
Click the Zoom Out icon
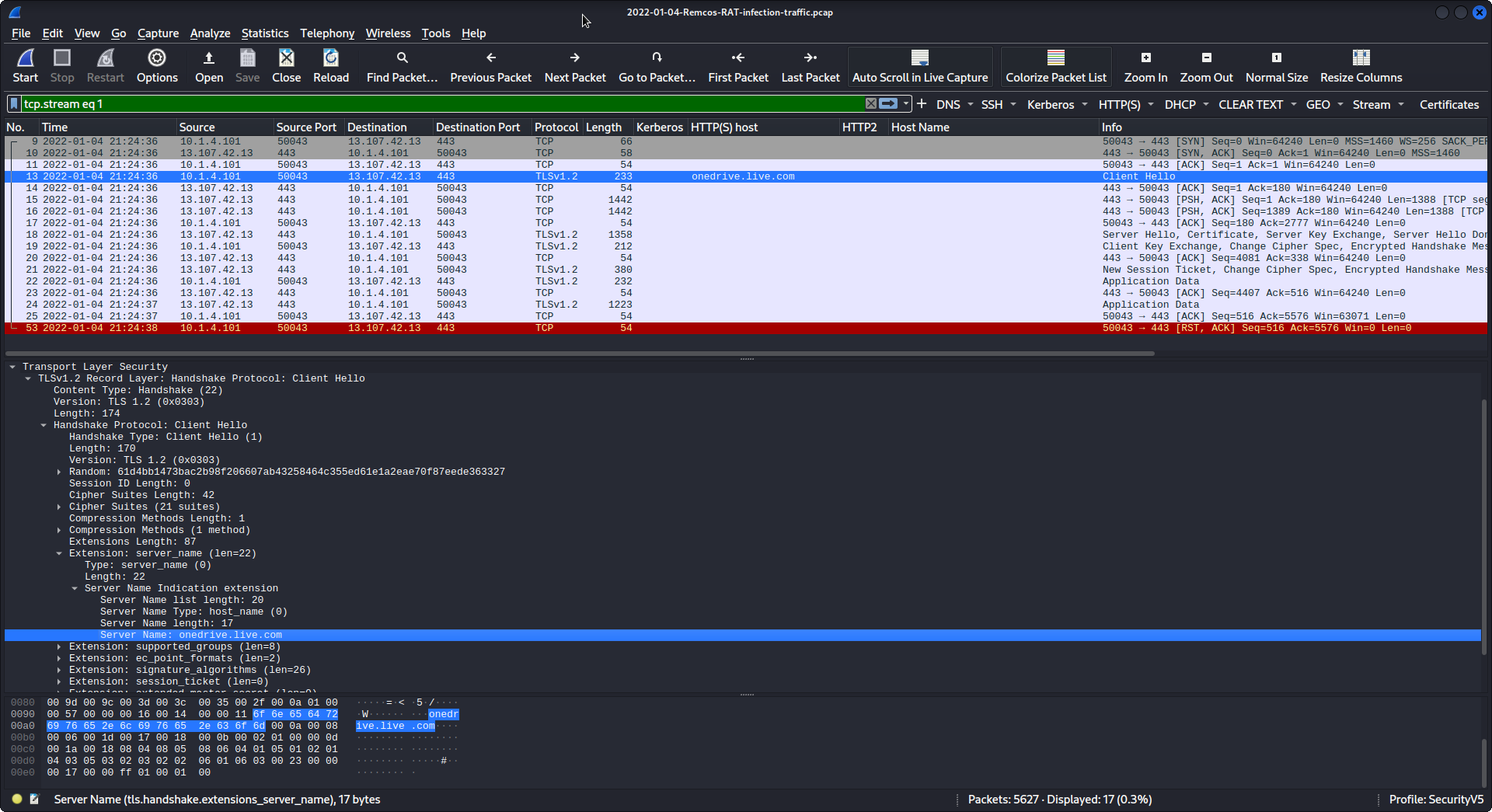pos(1206,58)
